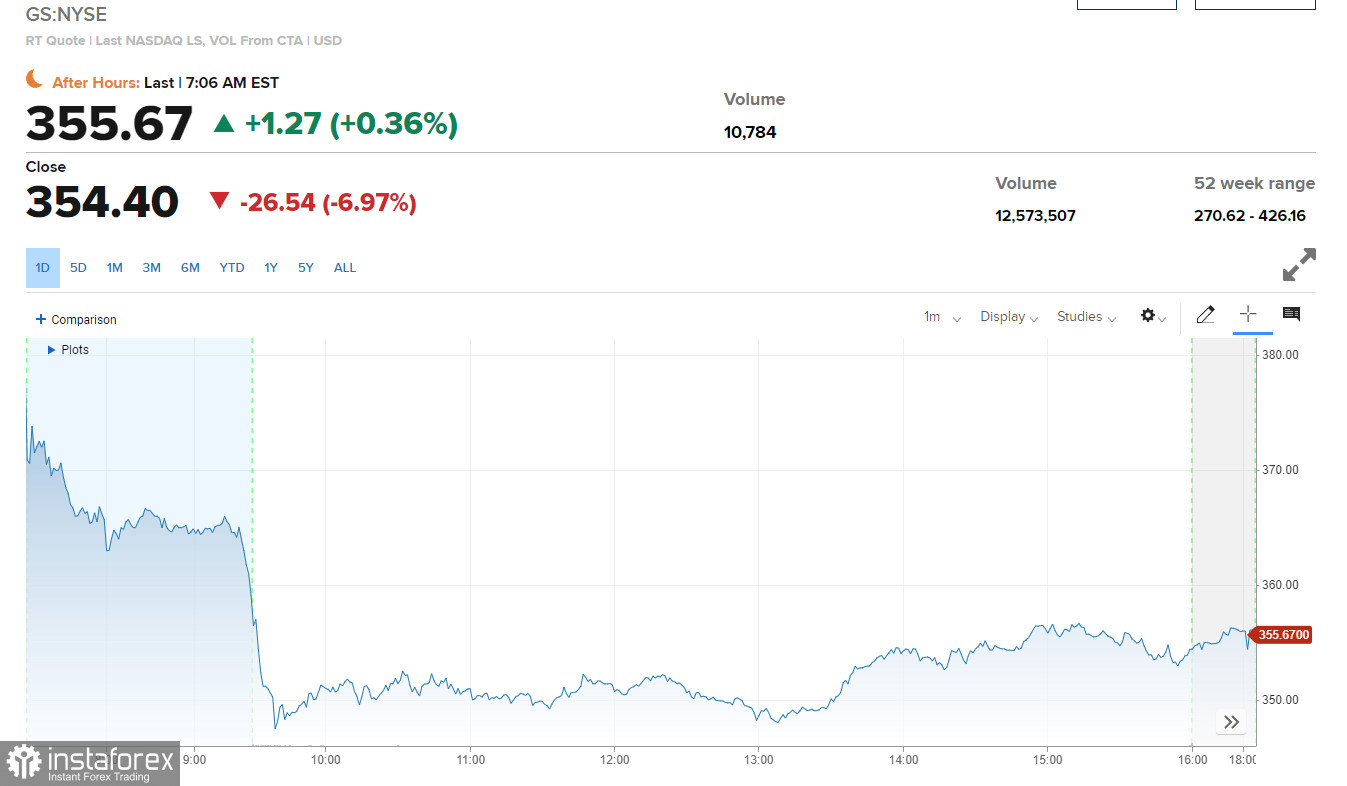Viewport: 1347px width, 786px height.
Task: Add a Comparison symbol
Action: tap(76, 320)
